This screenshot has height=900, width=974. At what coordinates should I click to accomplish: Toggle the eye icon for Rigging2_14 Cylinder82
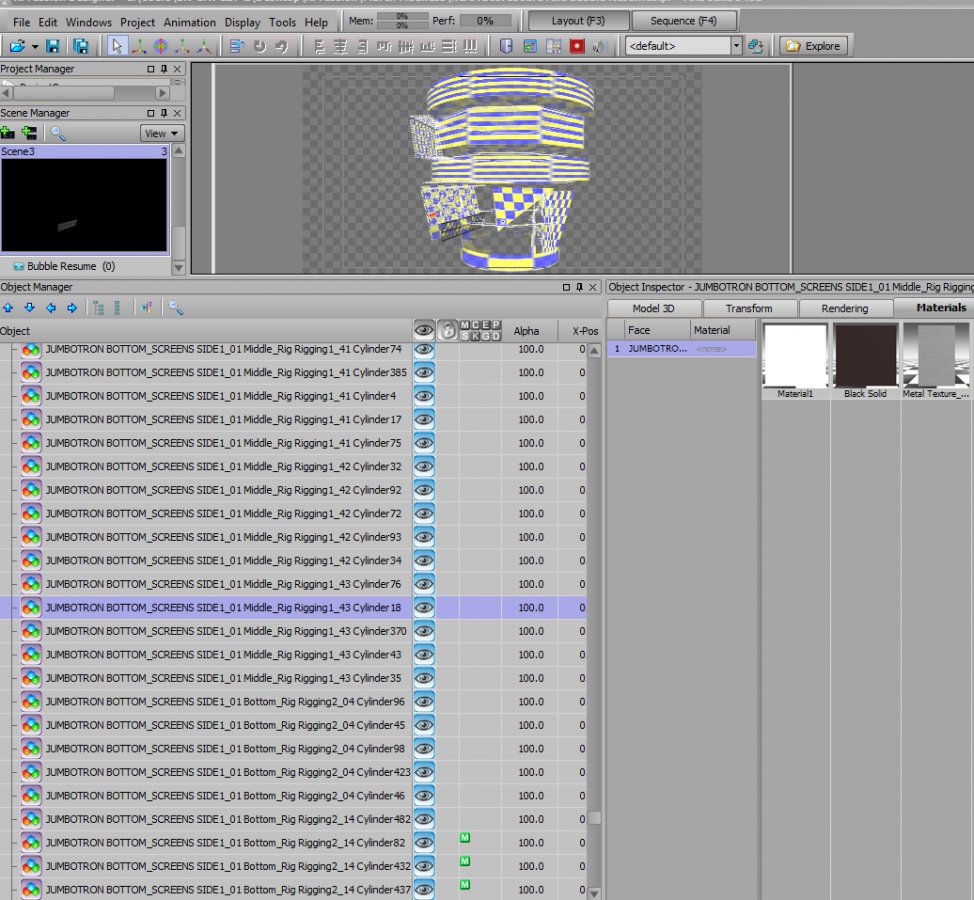(x=424, y=843)
